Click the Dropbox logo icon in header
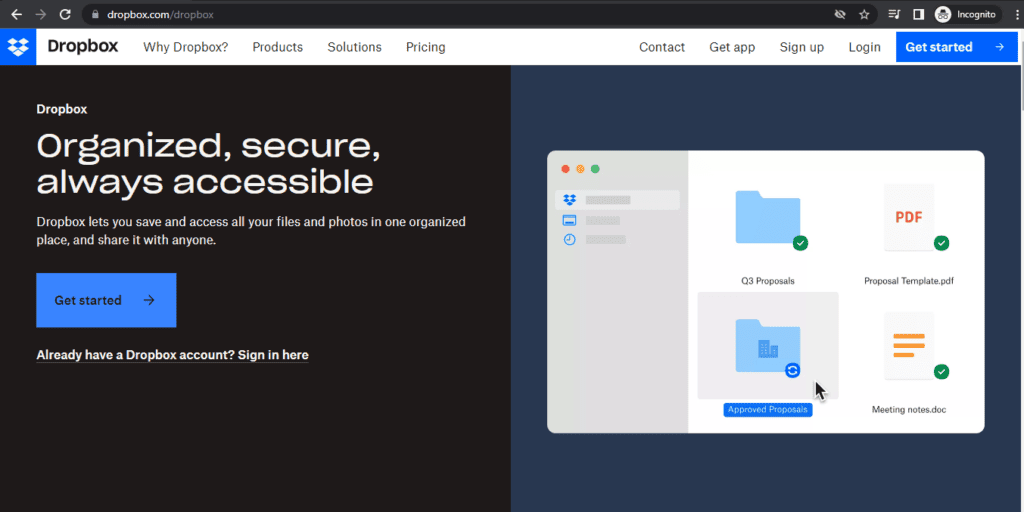The height and width of the screenshot is (512, 1024). 18,47
